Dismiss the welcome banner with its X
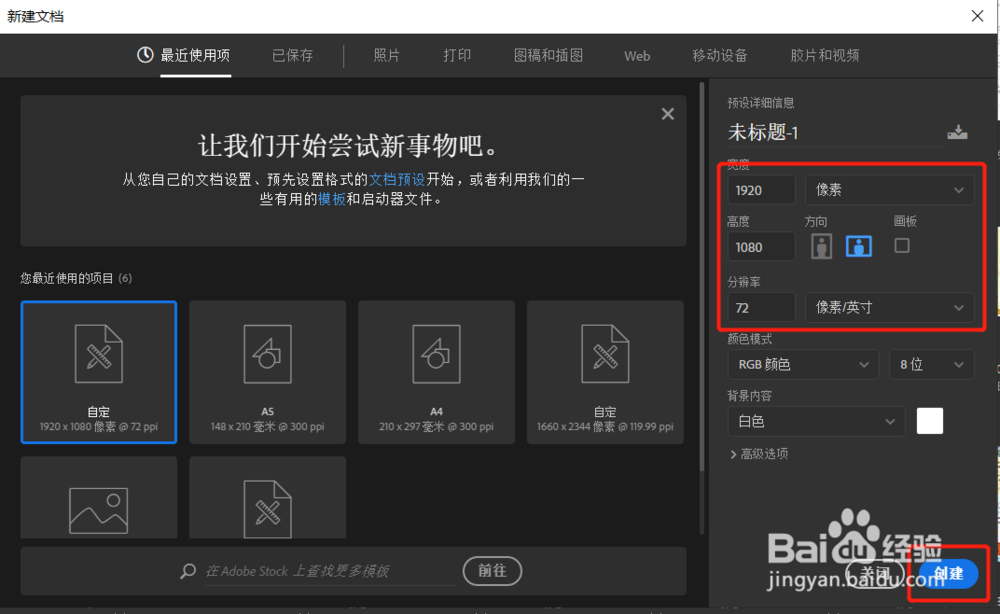Image resolution: width=1000 pixels, height=614 pixels. [668, 114]
